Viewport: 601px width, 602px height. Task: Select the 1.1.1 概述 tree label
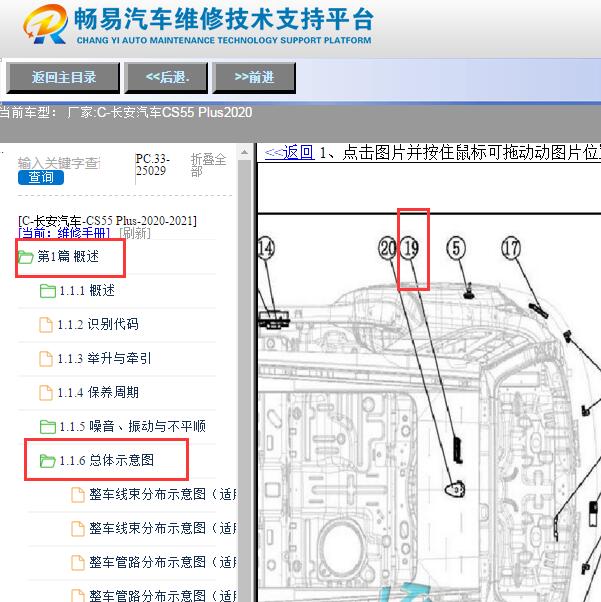(87, 291)
